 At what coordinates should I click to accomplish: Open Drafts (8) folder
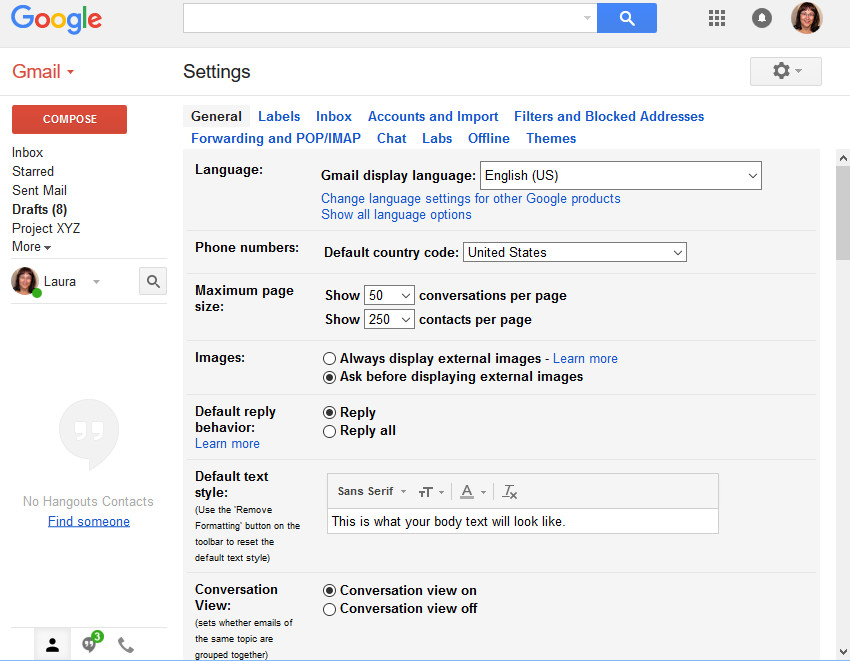pos(40,209)
